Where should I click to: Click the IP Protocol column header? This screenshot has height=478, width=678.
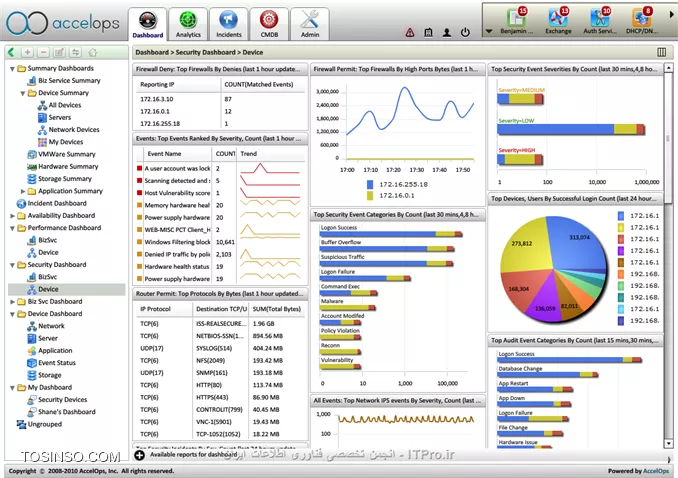(155, 309)
